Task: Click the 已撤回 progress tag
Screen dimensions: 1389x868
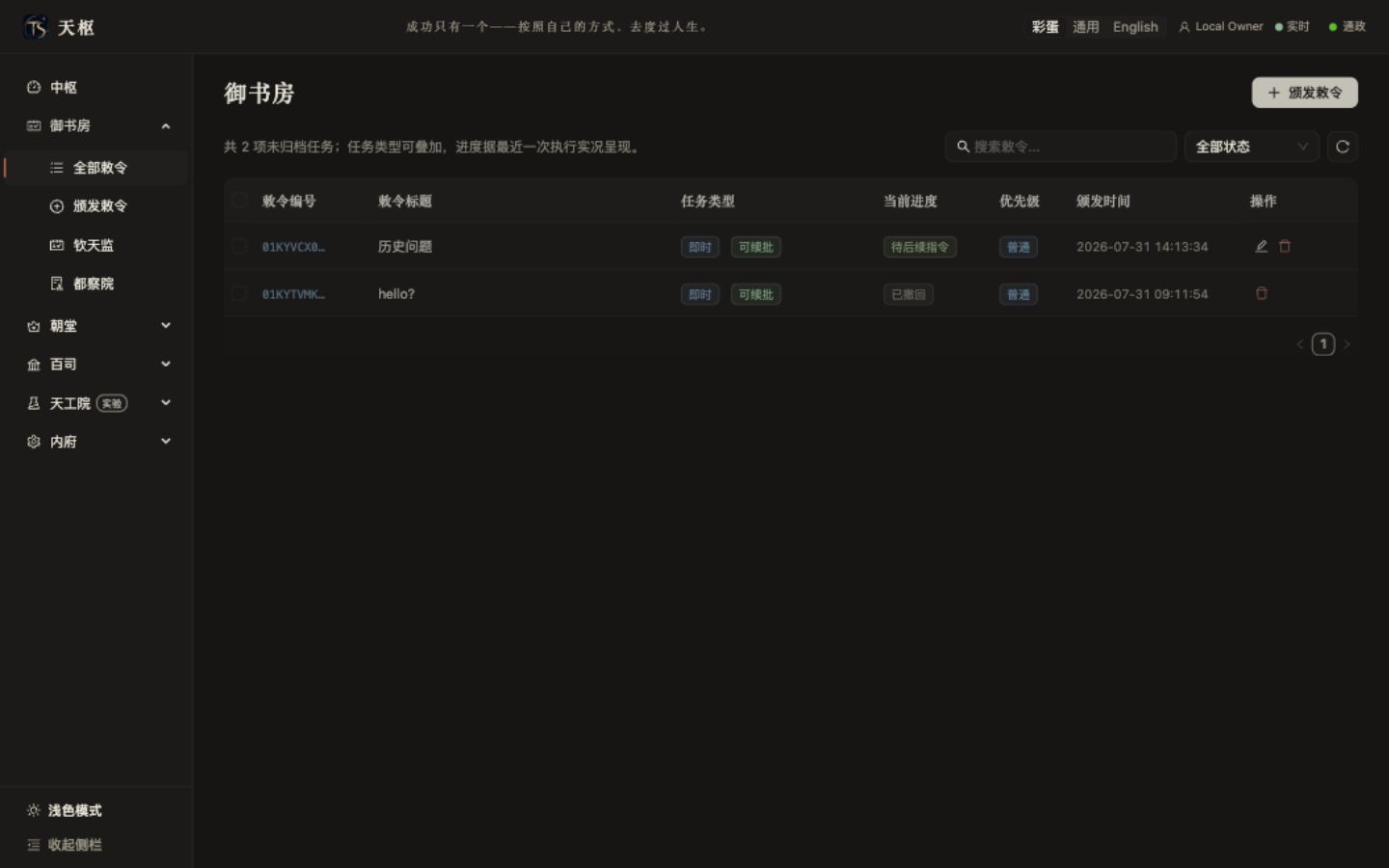Action: point(908,294)
